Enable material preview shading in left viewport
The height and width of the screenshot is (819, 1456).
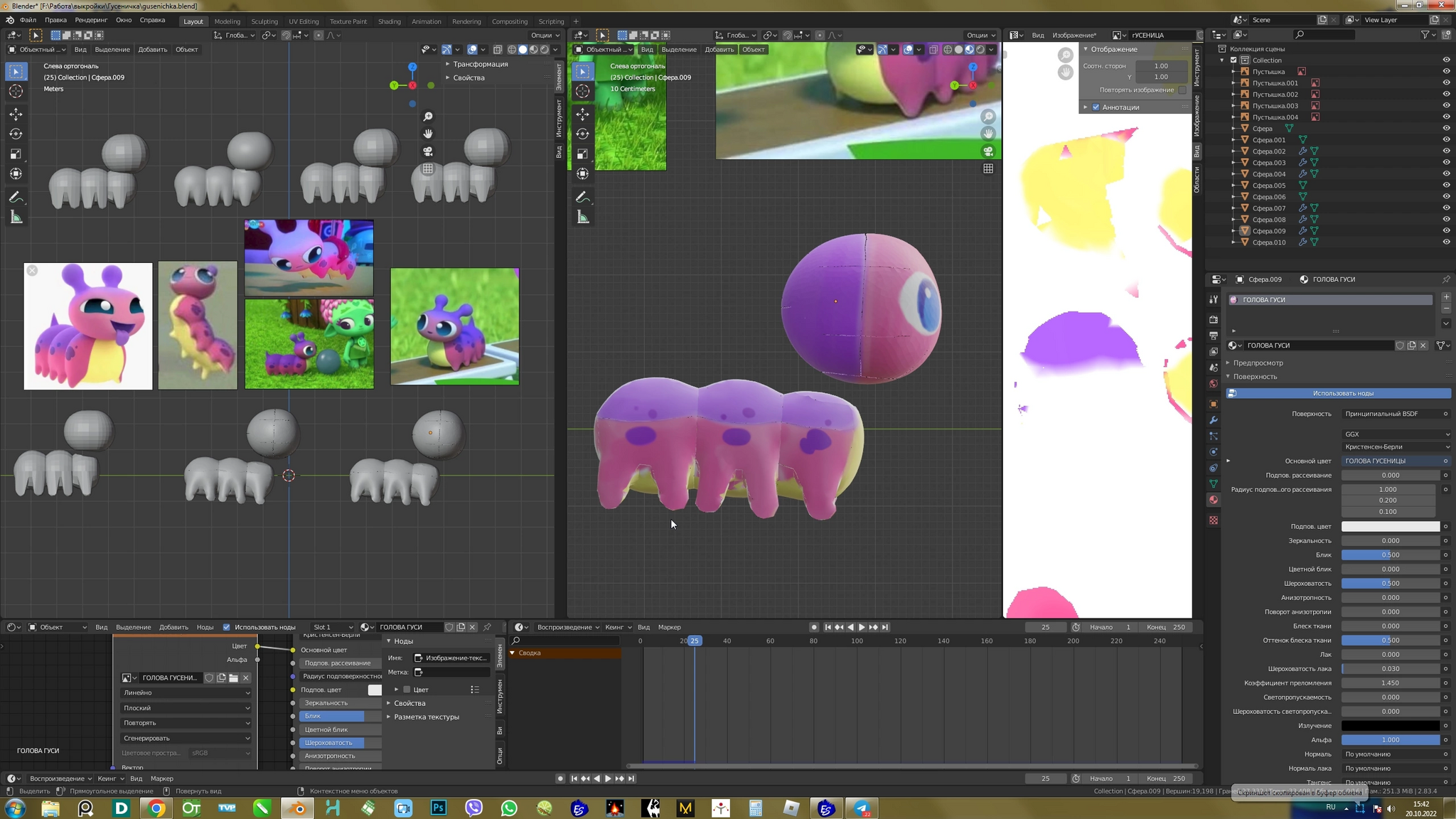(534, 50)
